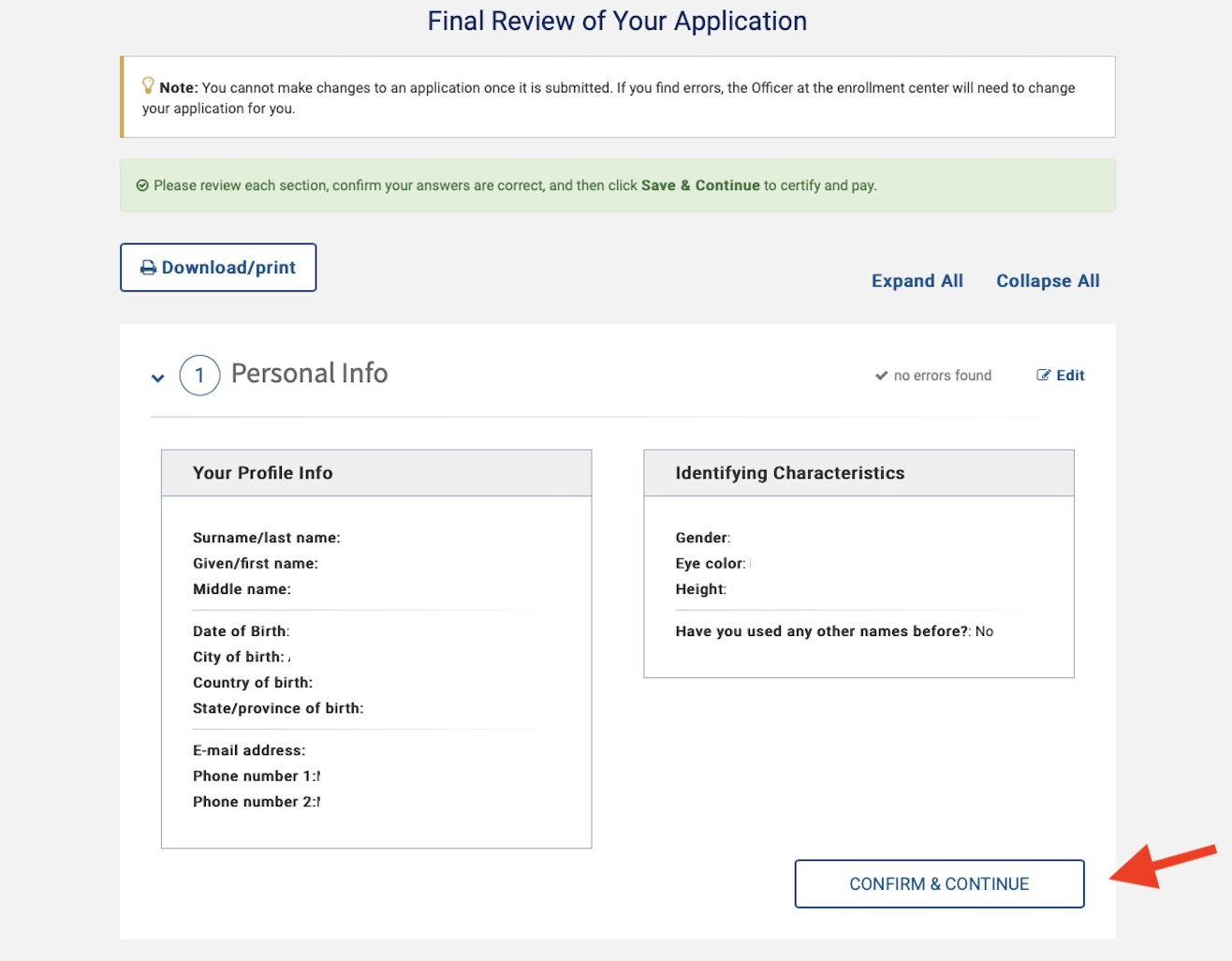Click 'Have you used any other names before?' text
Image resolution: width=1232 pixels, height=961 pixels.
tap(821, 631)
